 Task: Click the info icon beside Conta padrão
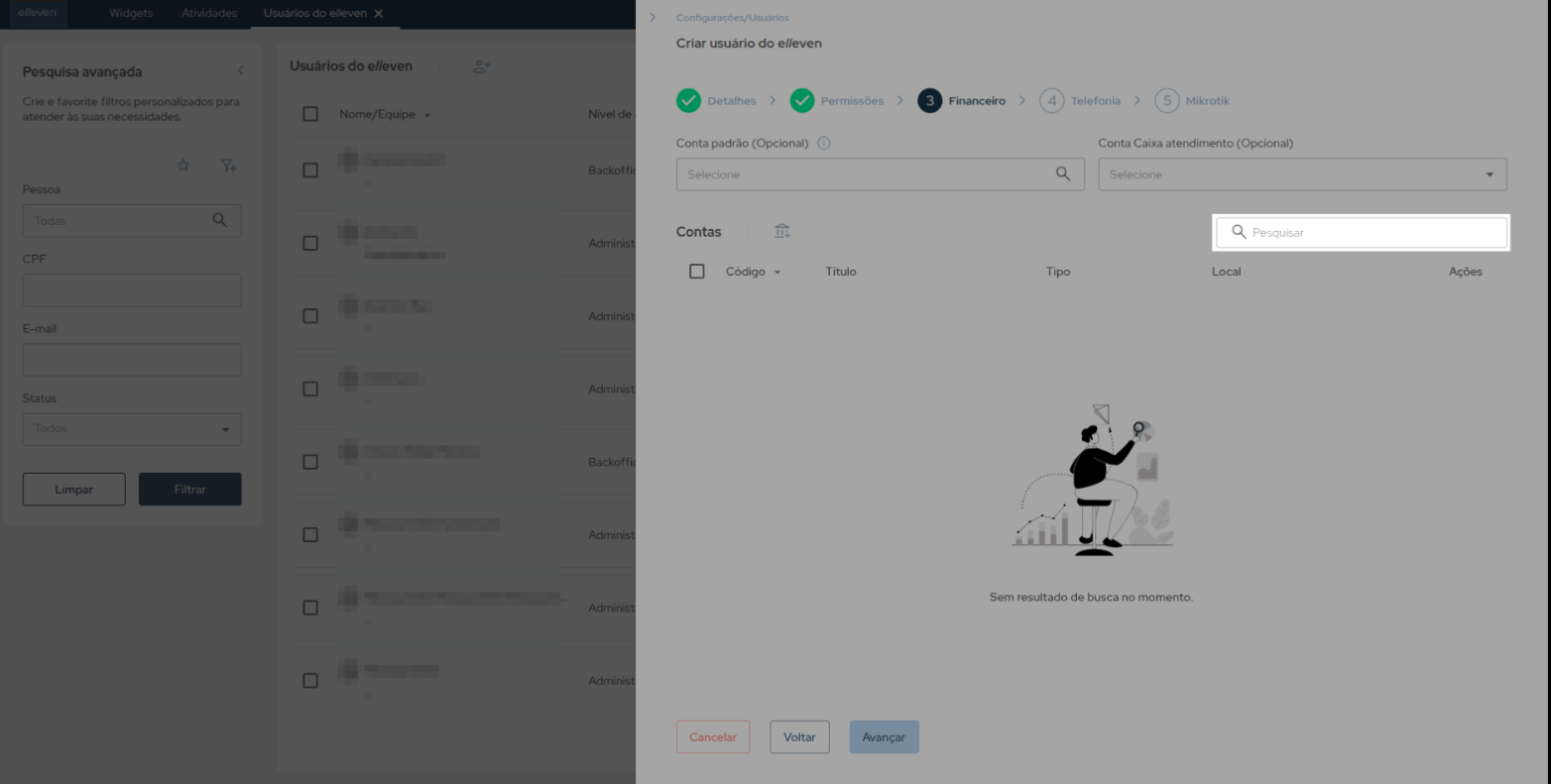coord(824,143)
